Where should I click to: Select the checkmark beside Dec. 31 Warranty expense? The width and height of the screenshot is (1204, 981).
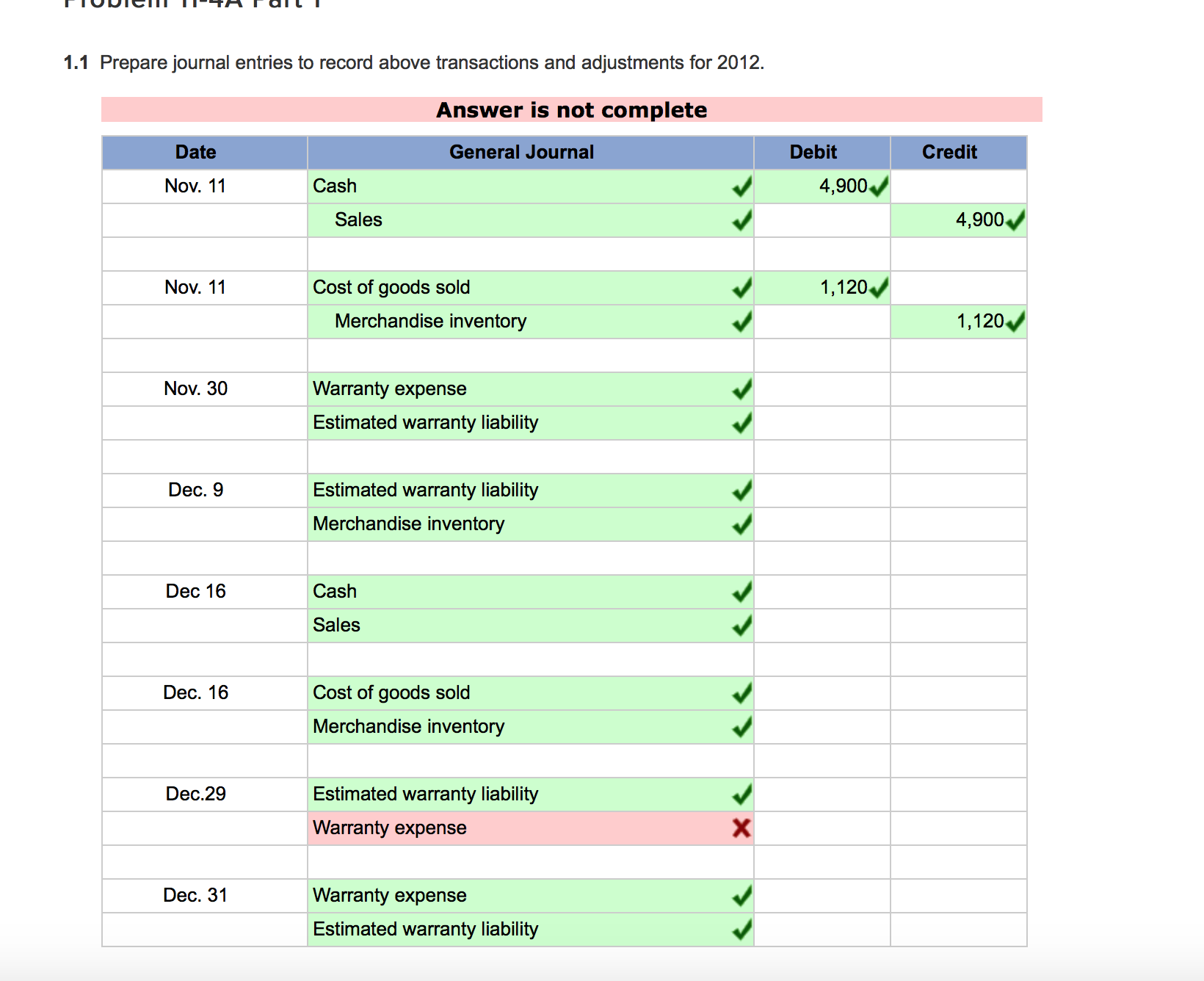click(742, 896)
